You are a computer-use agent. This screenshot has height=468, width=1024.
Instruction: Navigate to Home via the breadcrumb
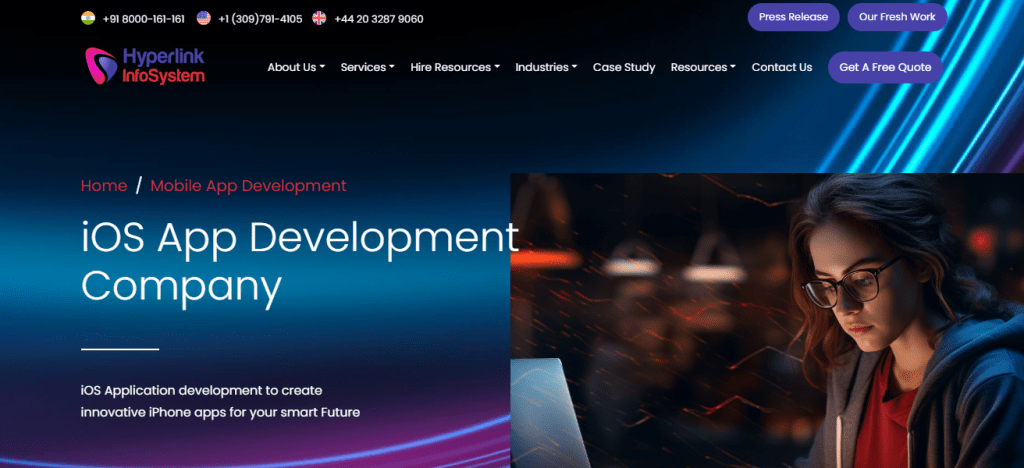tap(104, 185)
